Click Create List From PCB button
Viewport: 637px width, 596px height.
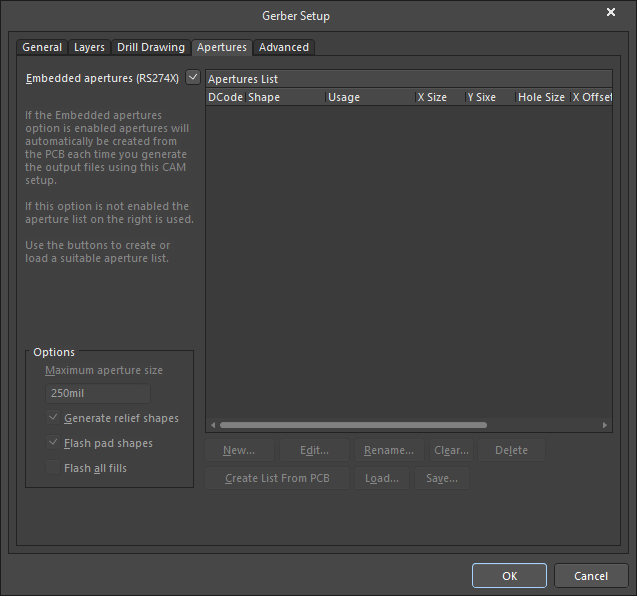click(277, 478)
